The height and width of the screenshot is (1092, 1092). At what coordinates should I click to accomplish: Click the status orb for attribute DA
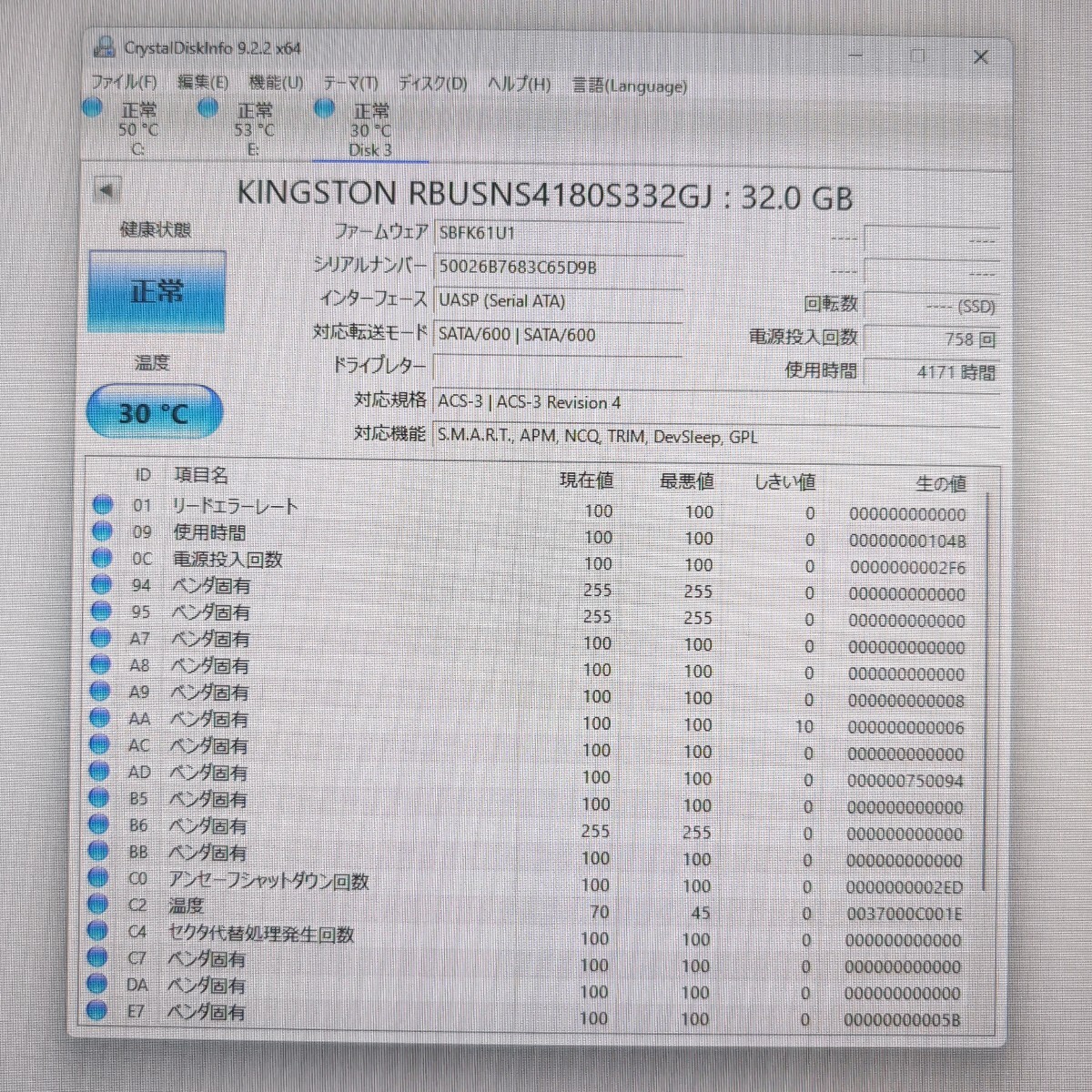click(x=96, y=984)
